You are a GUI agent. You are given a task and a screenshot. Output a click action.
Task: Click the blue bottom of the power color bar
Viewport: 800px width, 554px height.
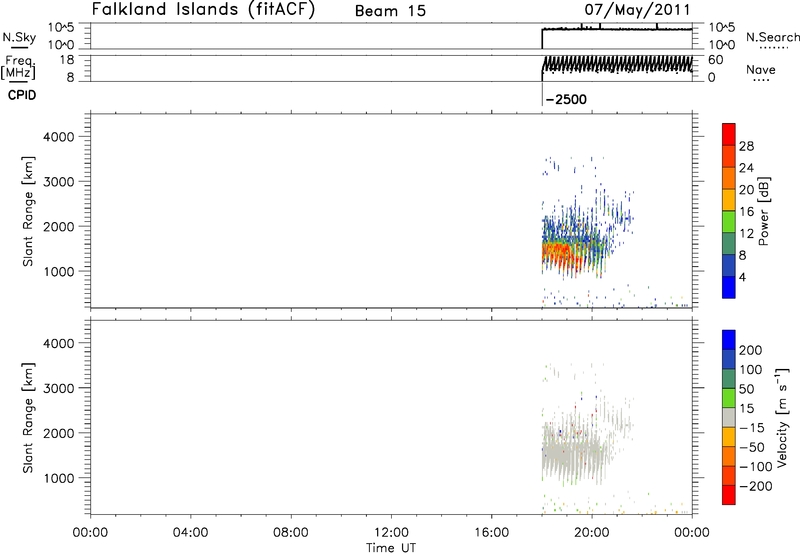[729, 287]
